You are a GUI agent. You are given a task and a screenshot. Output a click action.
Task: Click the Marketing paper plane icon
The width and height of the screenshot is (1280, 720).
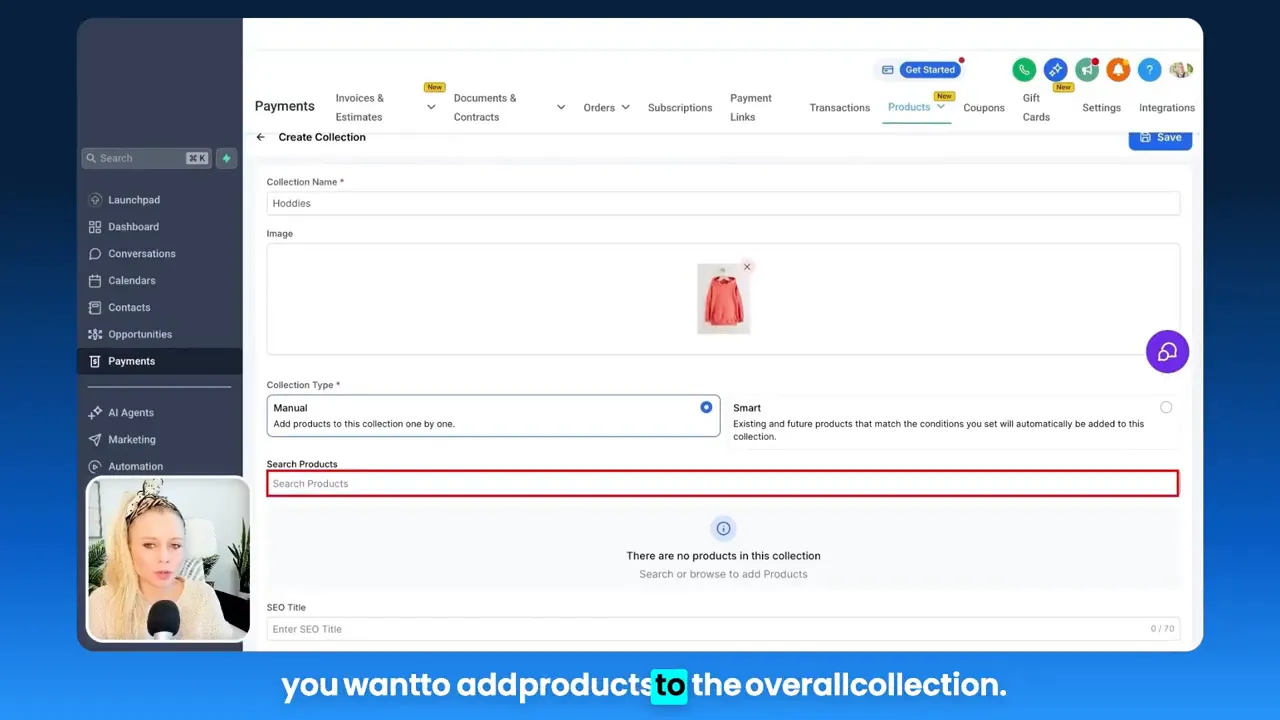point(95,440)
